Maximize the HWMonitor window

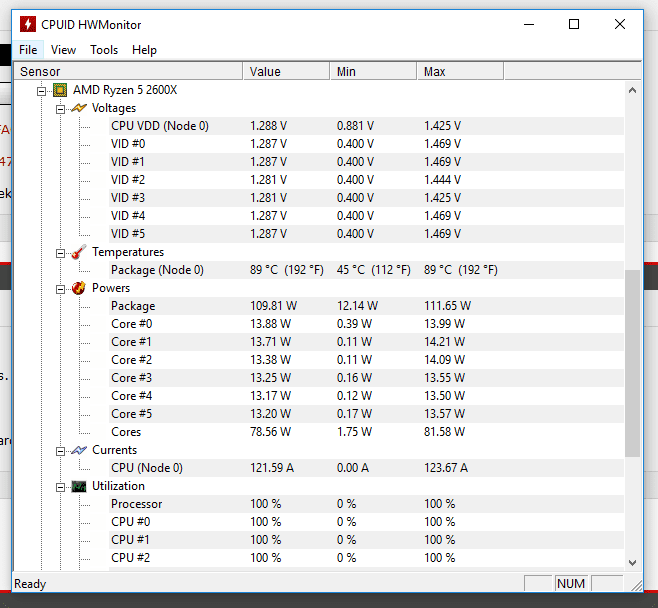click(x=574, y=24)
